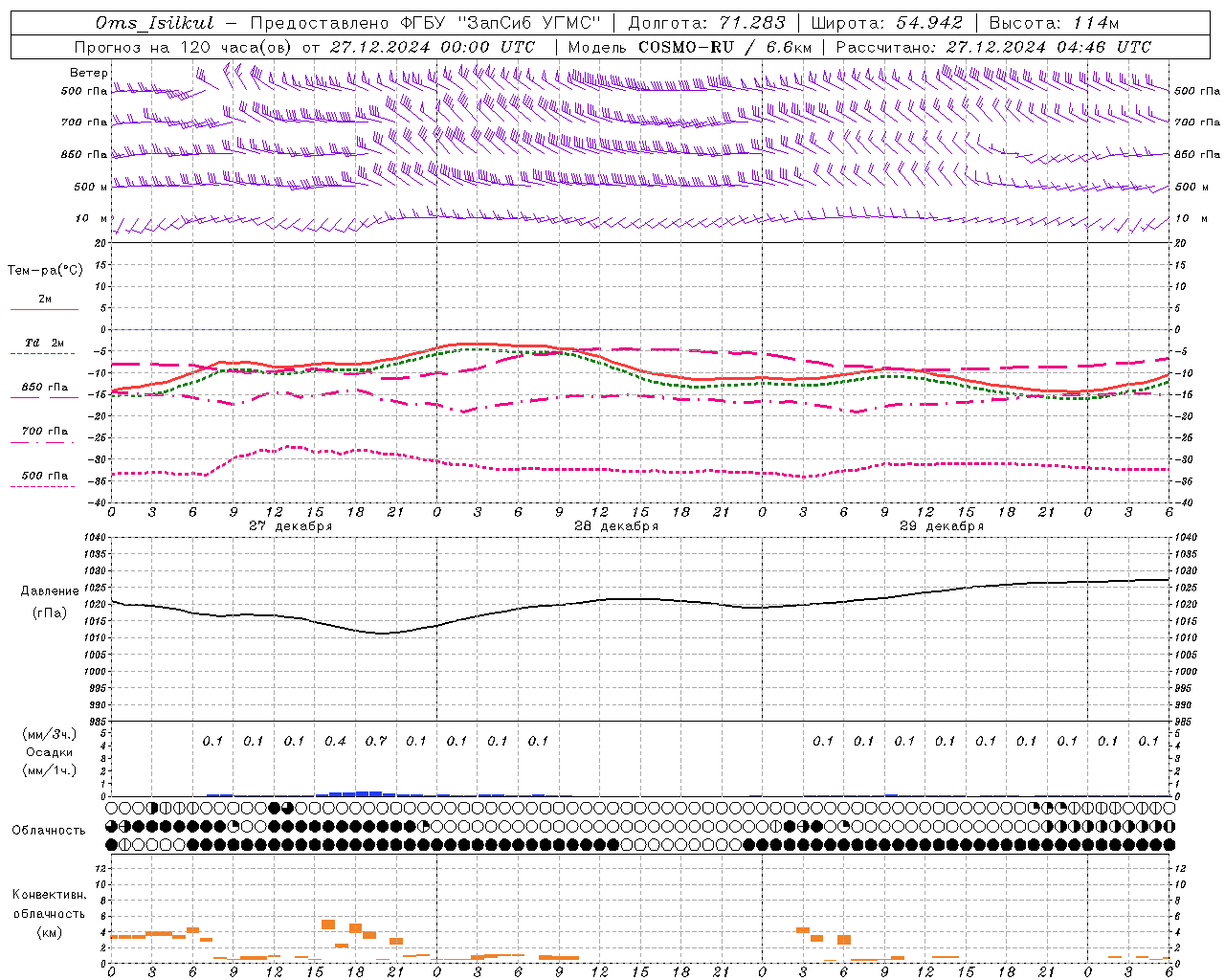Click the "28 декабря" date label

pyautogui.click(x=615, y=526)
